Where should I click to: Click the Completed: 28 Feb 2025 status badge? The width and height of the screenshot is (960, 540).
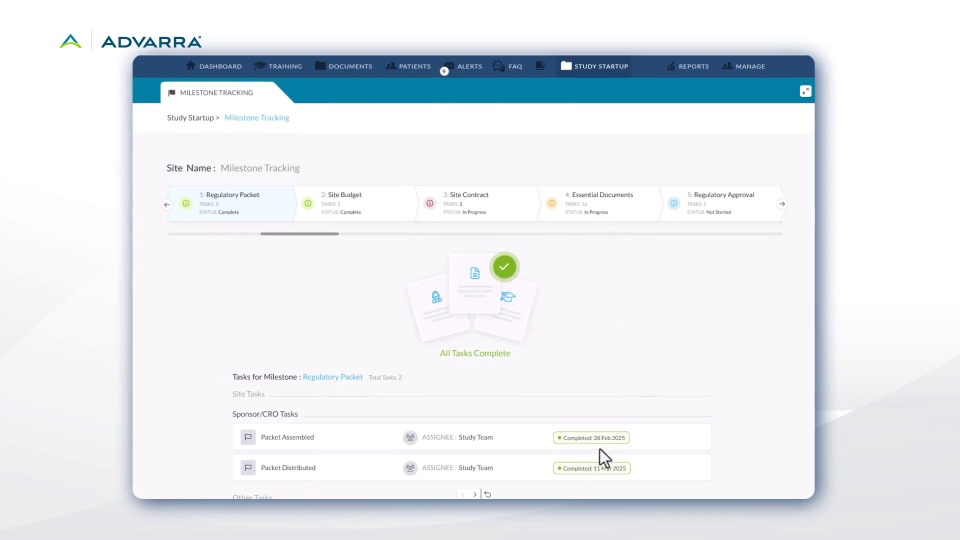tap(591, 438)
